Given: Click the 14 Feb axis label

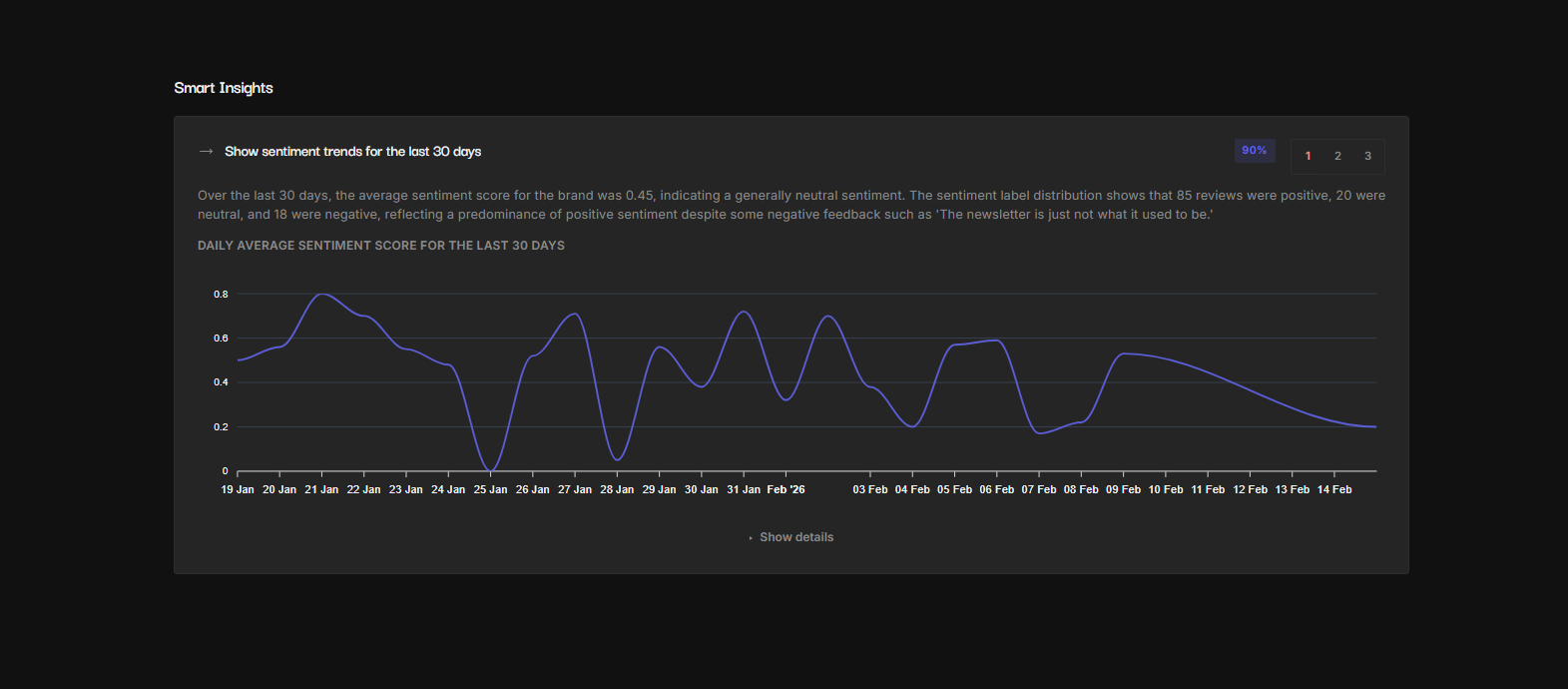Looking at the screenshot, I should tap(1334, 490).
